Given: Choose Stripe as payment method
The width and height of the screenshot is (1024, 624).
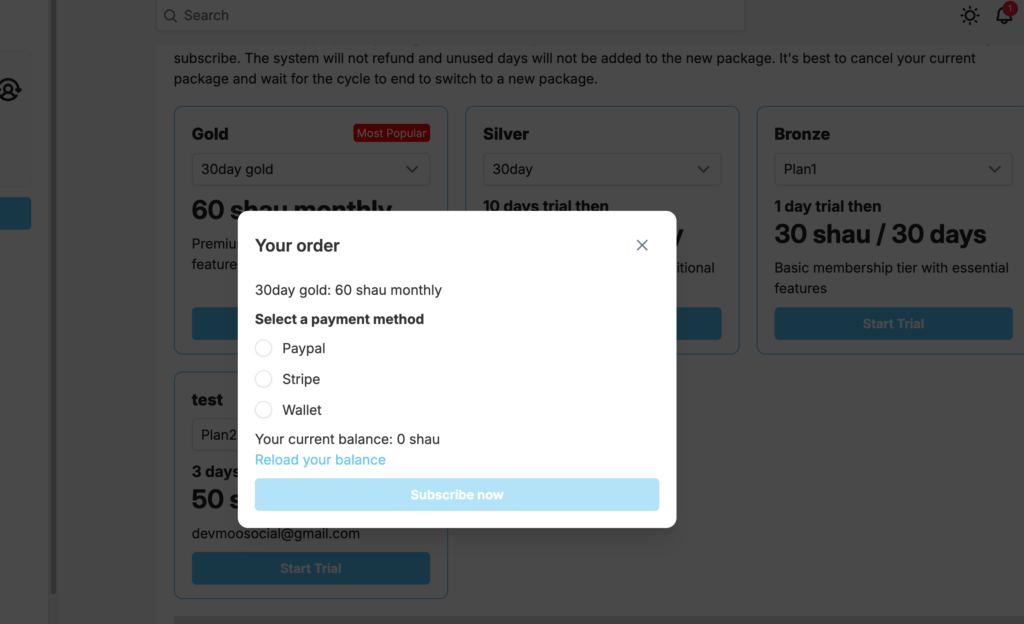Looking at the screenshot, I should (x=264, y=379).
